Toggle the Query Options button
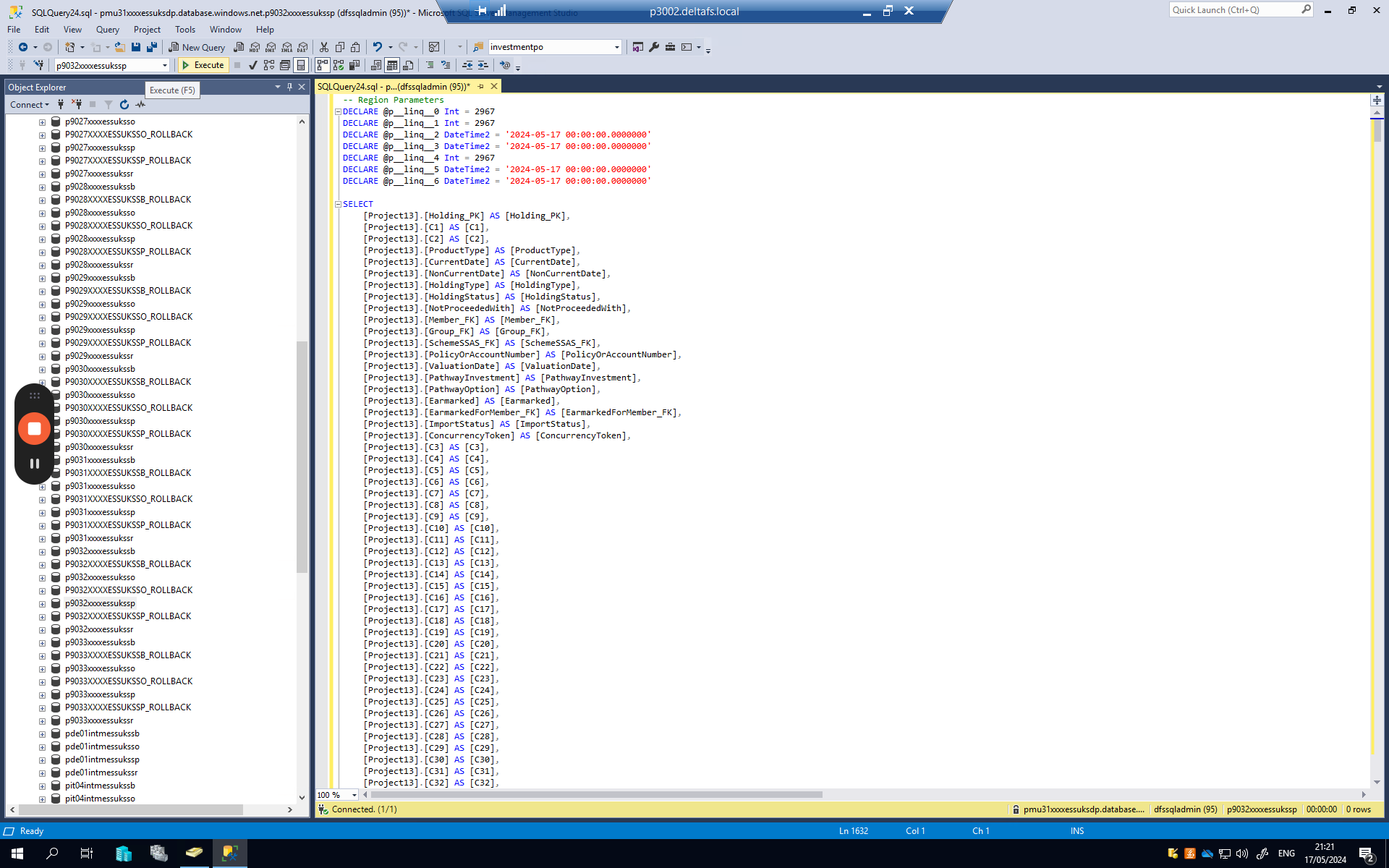This screenshot has height=868, width=1389. click(x=285, y=65)
